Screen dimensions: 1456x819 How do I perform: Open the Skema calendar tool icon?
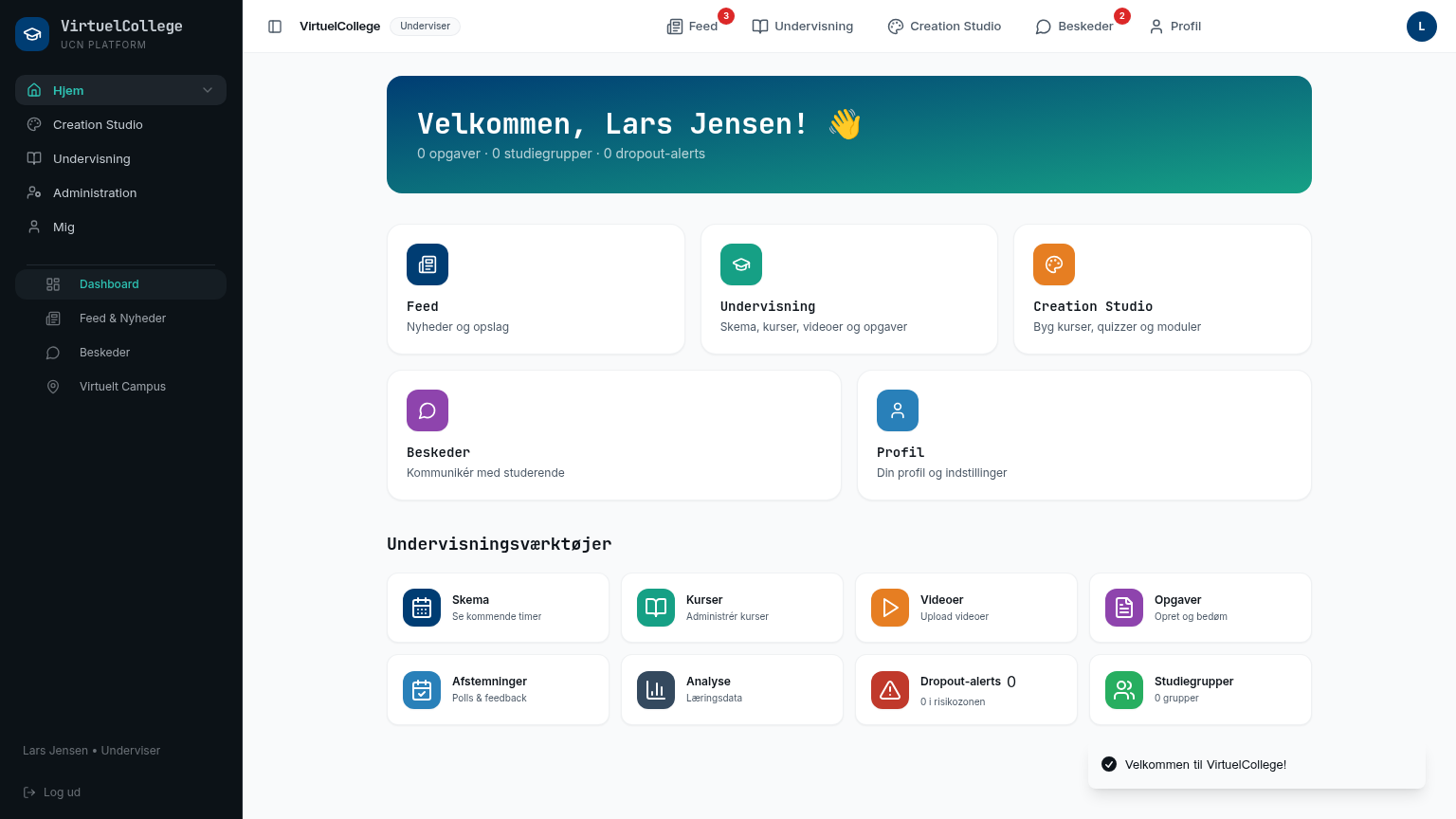point(422,608)
